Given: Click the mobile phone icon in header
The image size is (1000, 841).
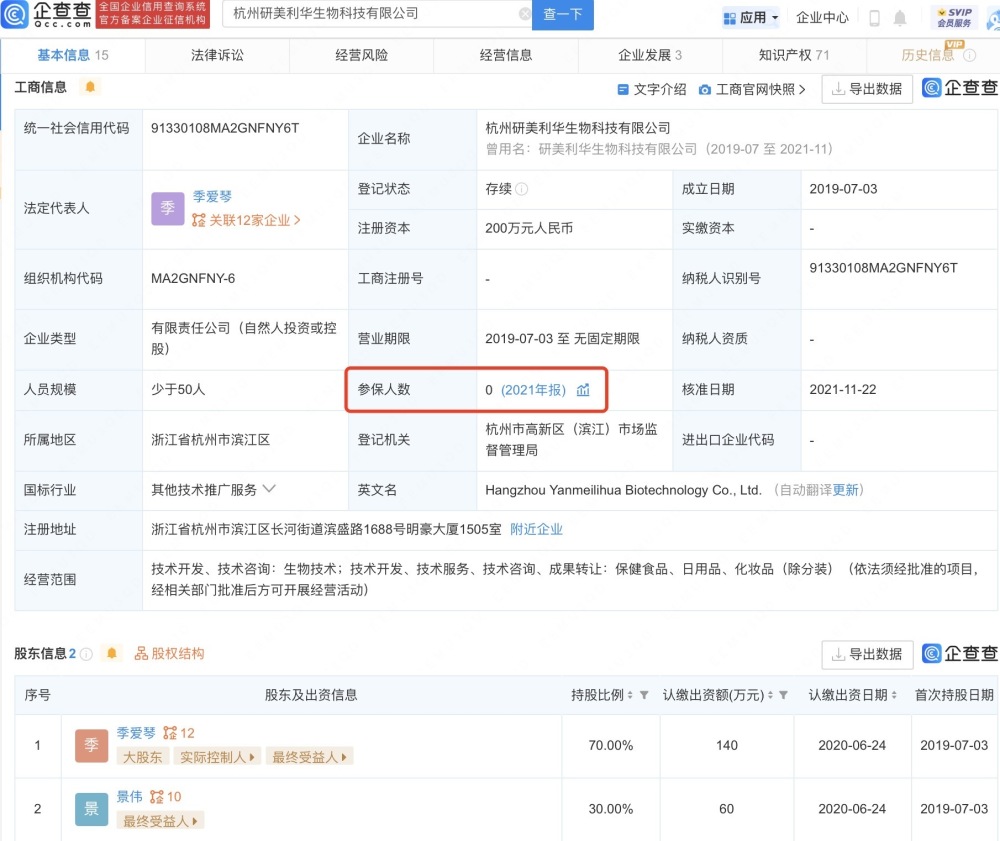Looking at the screenshot, I should coord(874,18).
